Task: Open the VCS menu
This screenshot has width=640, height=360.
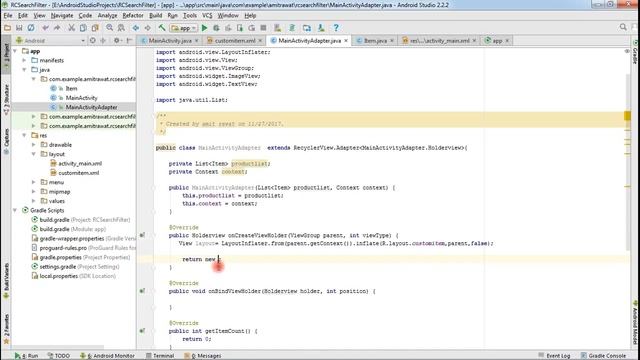Action: coord(207,16)
